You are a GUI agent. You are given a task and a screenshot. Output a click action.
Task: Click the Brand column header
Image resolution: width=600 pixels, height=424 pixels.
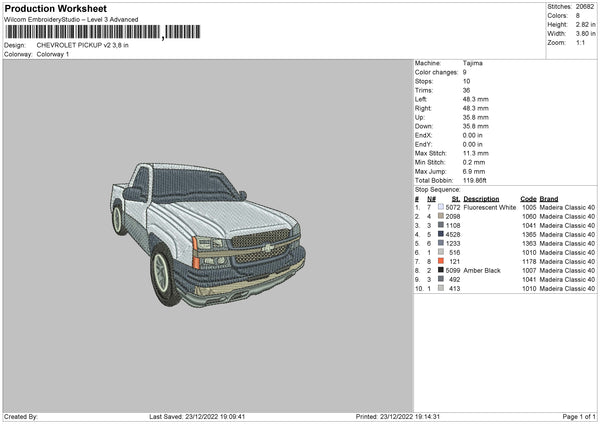click(x=549, y=199)
